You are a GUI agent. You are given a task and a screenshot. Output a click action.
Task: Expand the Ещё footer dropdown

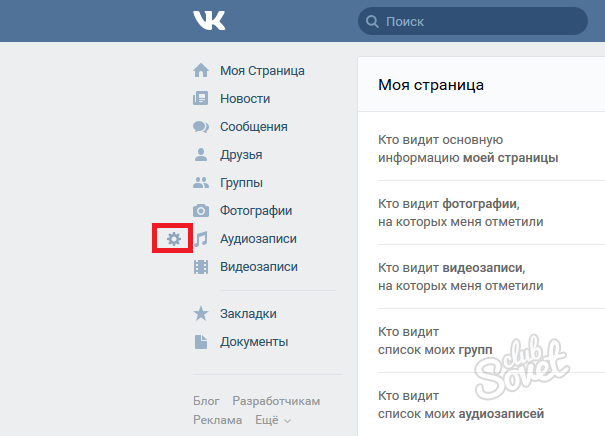point(272,420)
